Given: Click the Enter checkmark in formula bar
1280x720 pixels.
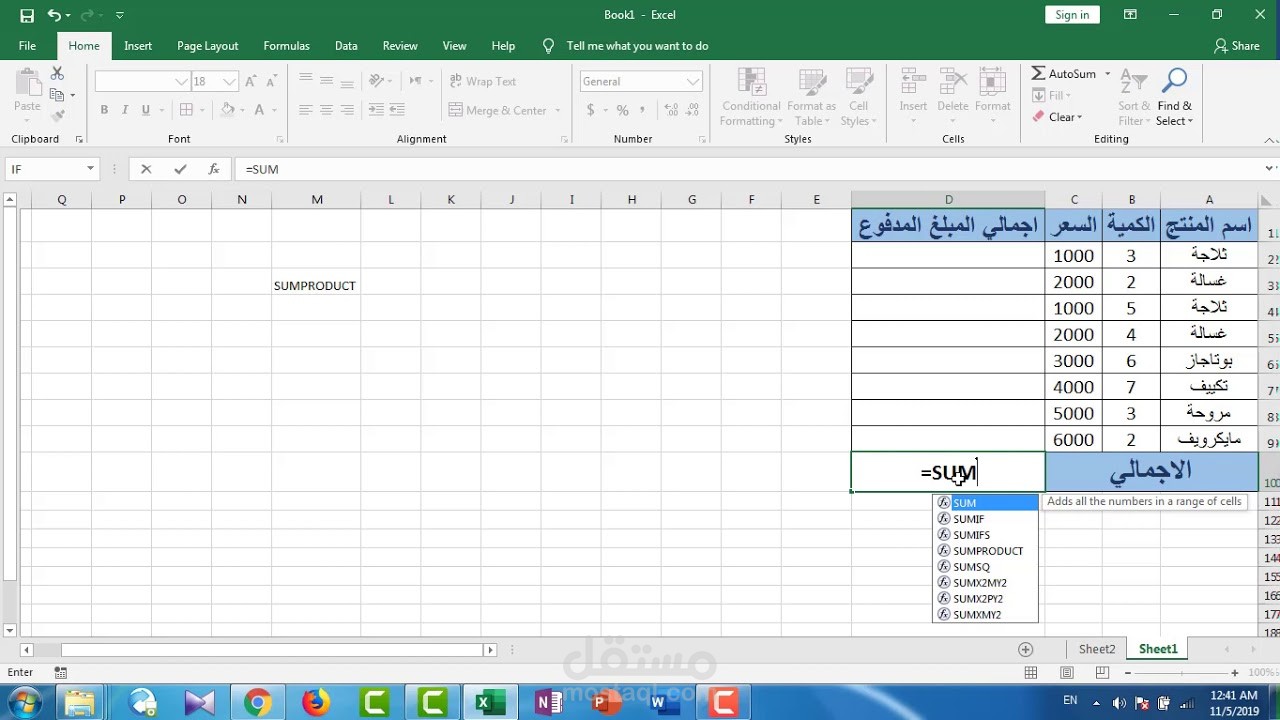Looking at the screenshot, I should (180, 169).
